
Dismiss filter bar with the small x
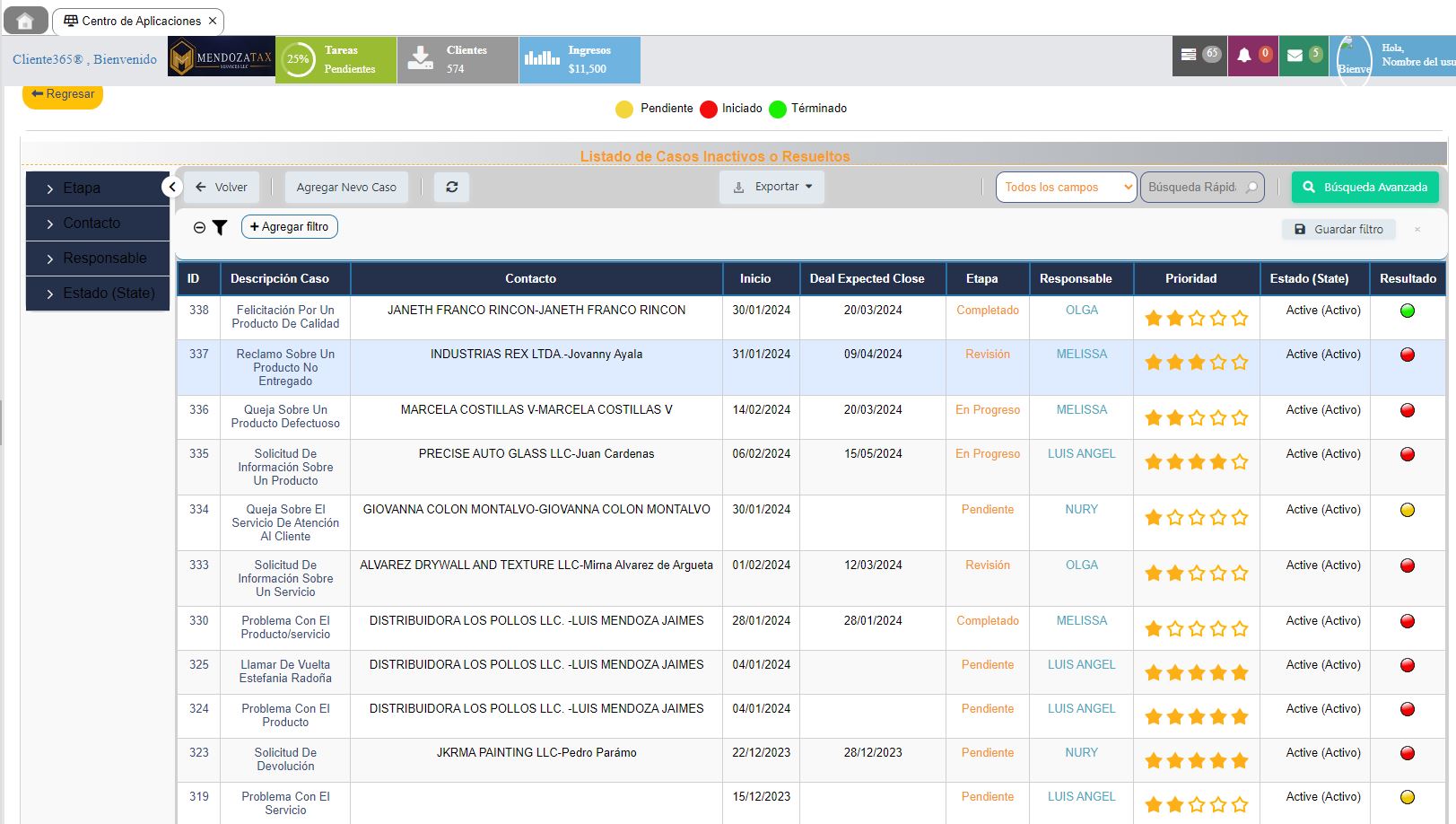pyautogui.click(x=1417, y=230)
